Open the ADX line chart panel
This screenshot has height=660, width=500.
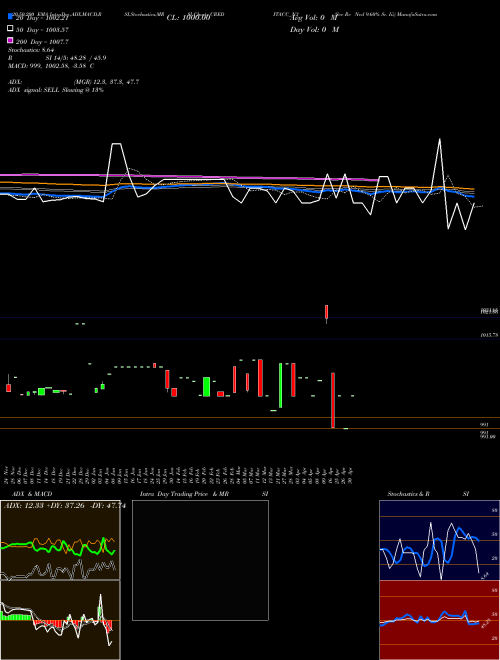(x=60, y=540)
